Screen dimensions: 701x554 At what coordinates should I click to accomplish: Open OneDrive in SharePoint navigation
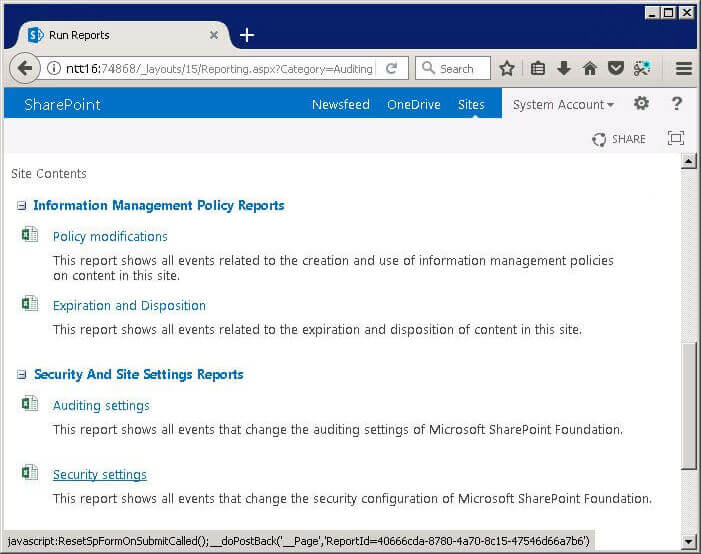(414, 105)
